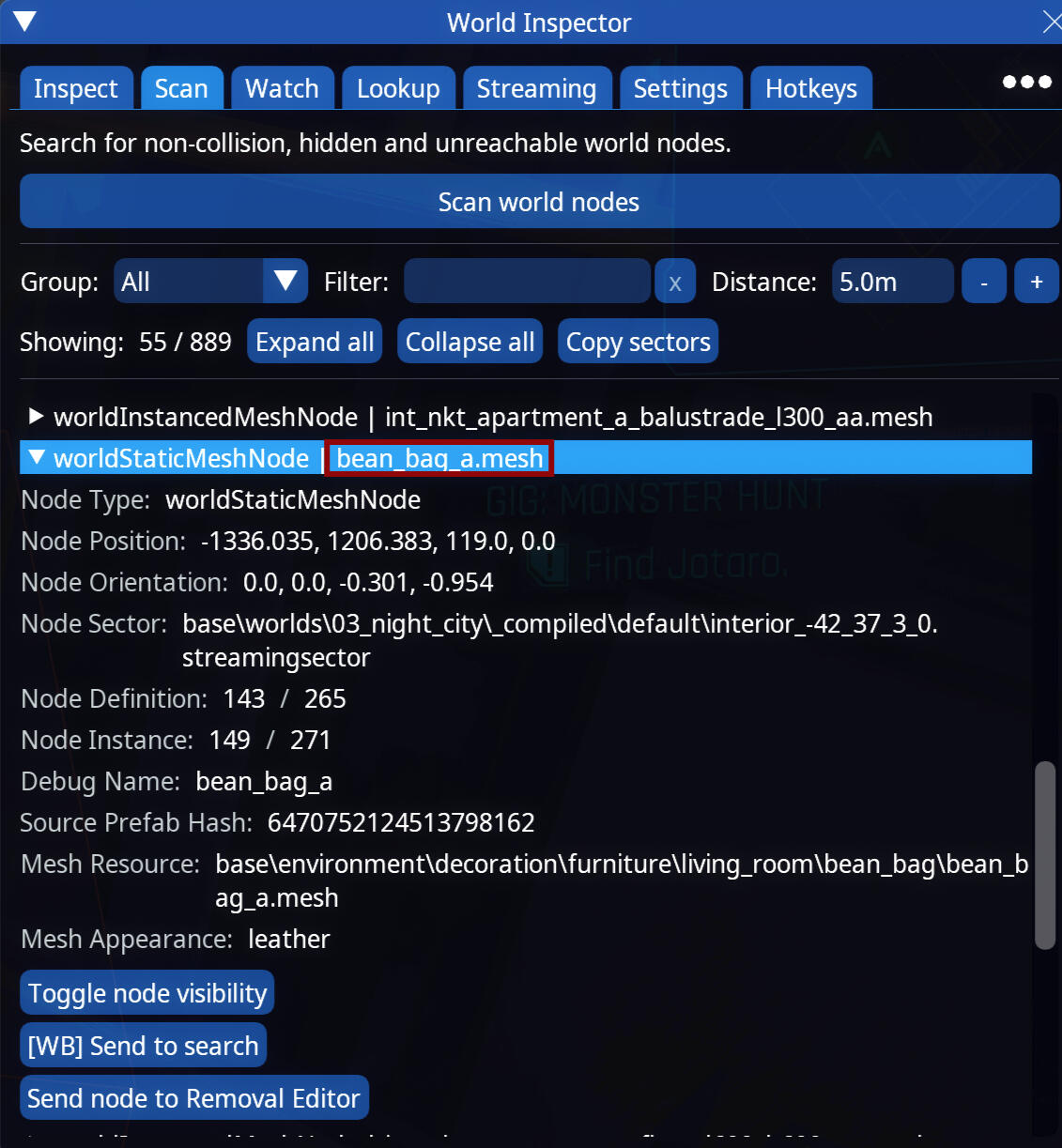
Task: Click the vertical scrollbar handle
Action: click(1044, 854)
